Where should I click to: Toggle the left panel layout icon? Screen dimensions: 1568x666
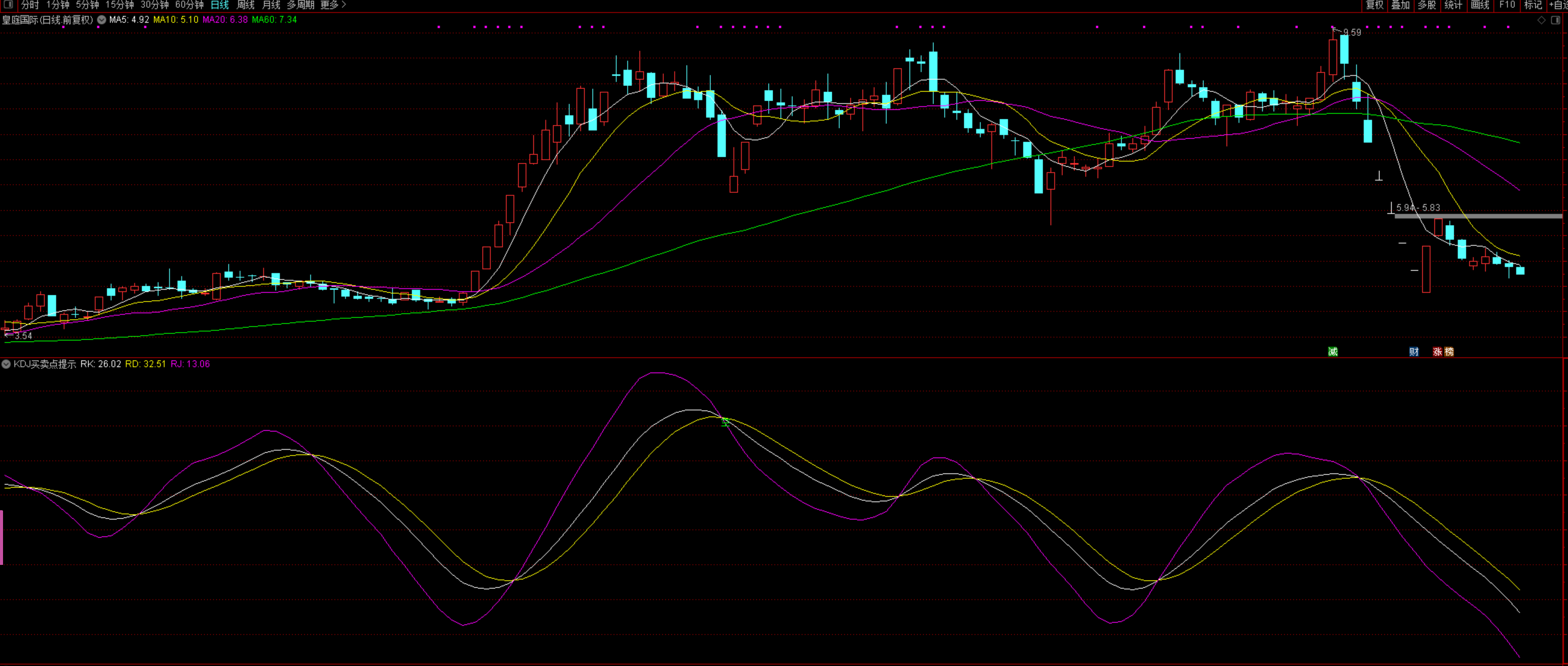[9, 4]
